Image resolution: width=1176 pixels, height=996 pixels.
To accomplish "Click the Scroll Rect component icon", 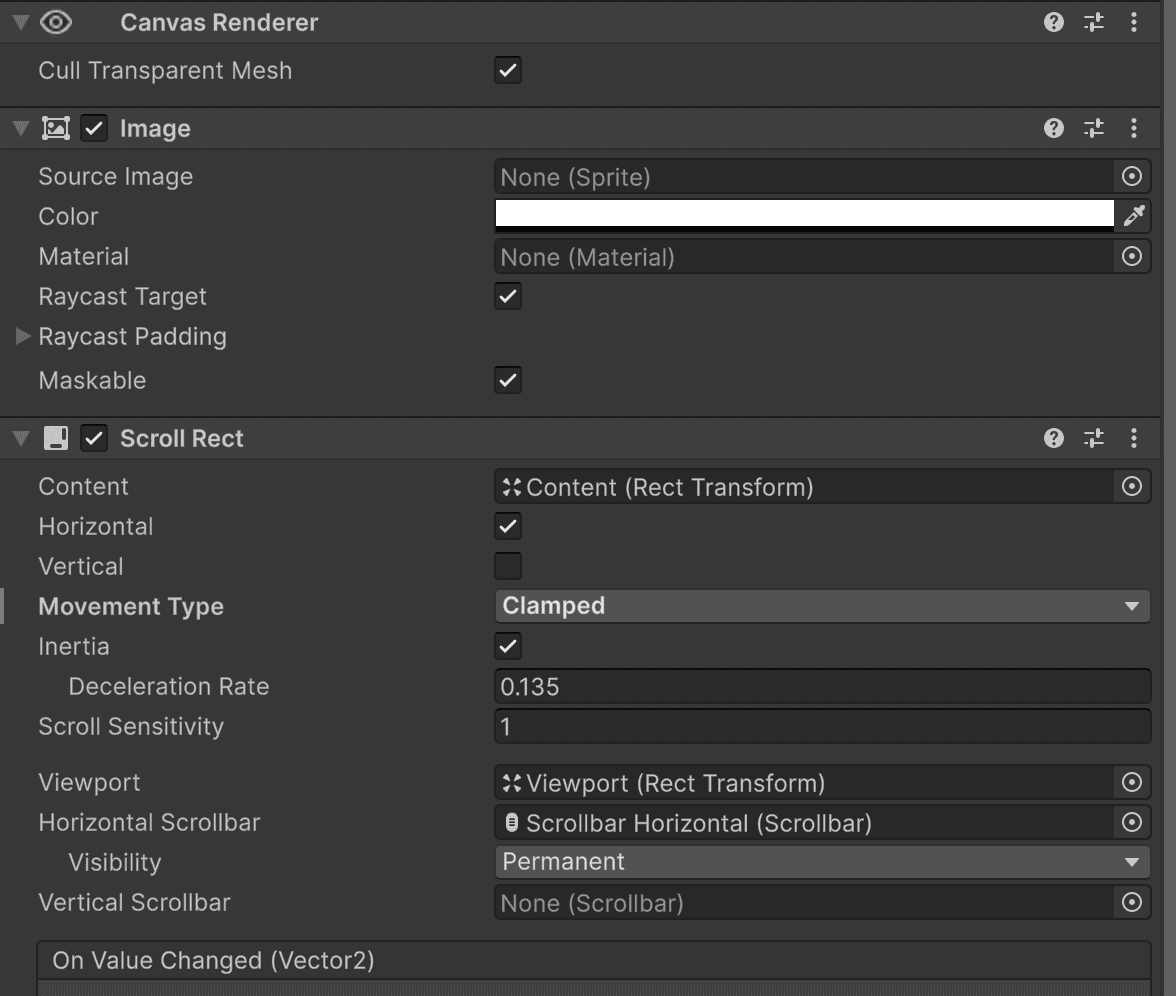I will coord(56,438).
